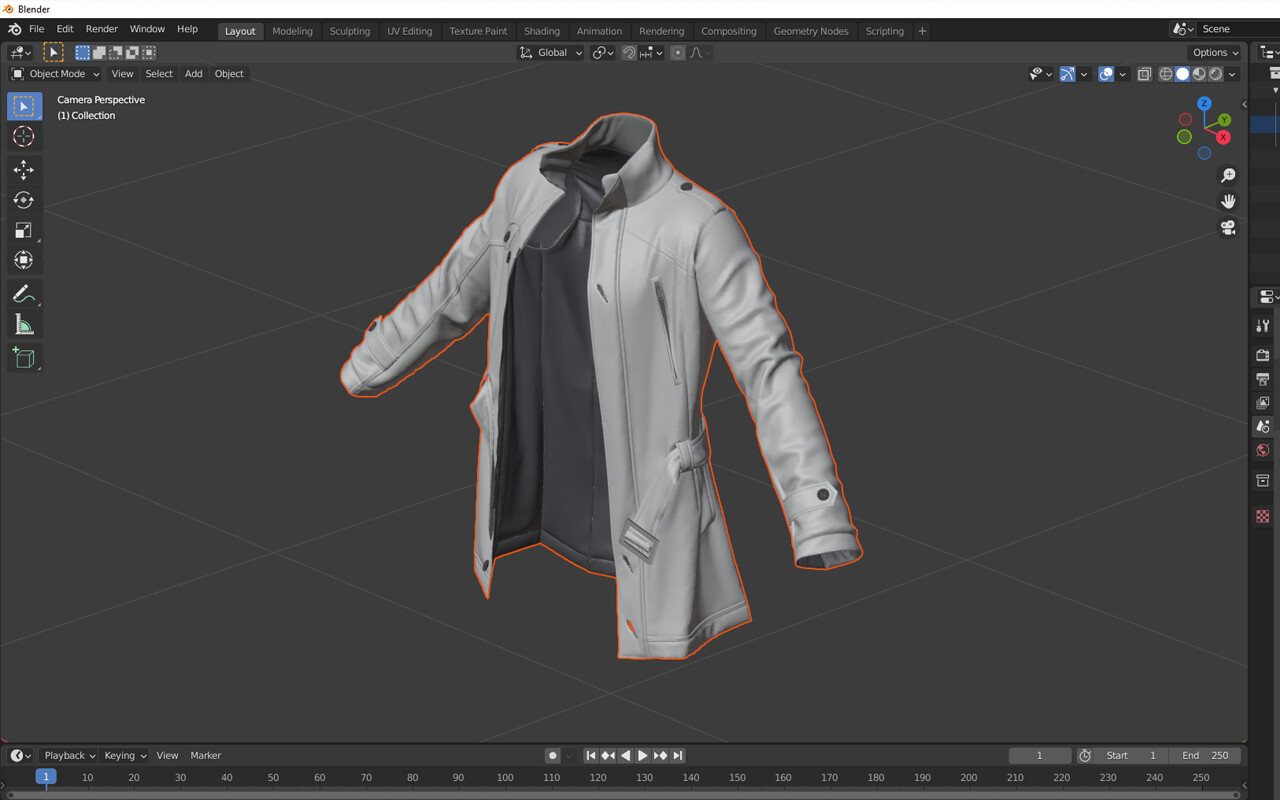Image resolution: width=1280 pixels, height=800 pixels.
Task: Open the transform orientation Global dropdown
Action: (550, 52)
